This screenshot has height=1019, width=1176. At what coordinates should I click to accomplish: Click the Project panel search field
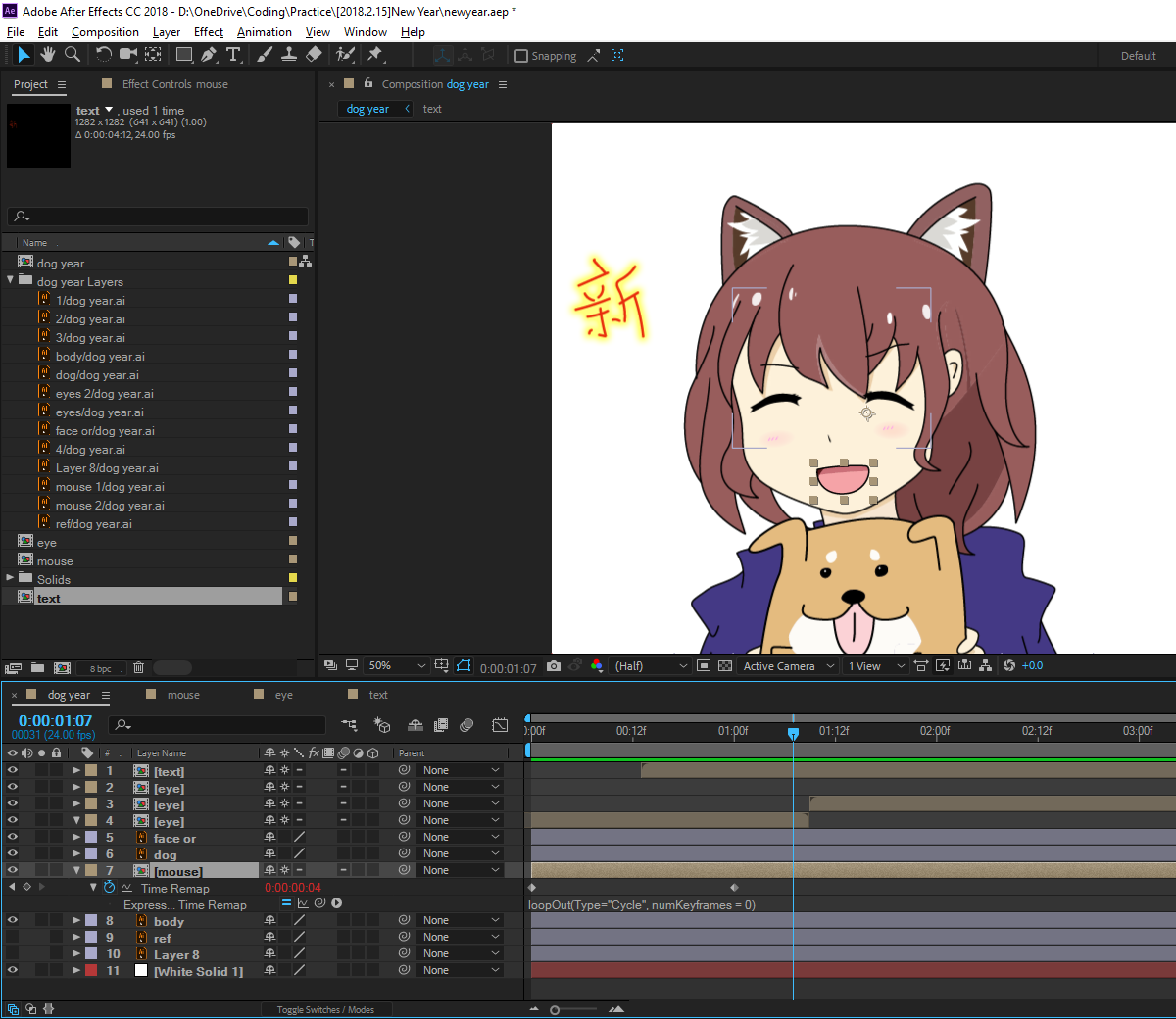pyautogui.click(x=159, y=217)
